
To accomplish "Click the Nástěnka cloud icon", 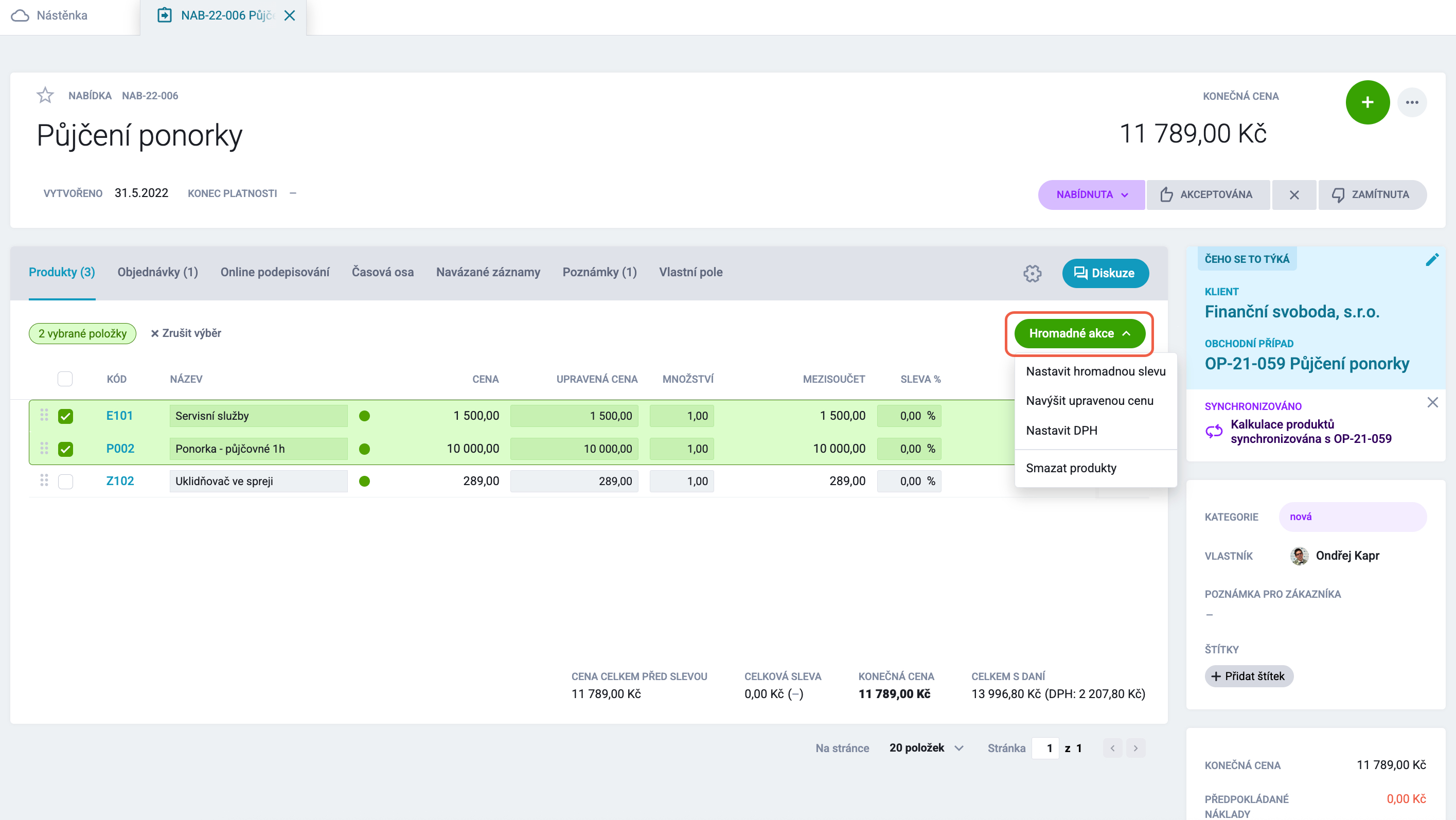I will pyautogui.click(x=21, y=16).
